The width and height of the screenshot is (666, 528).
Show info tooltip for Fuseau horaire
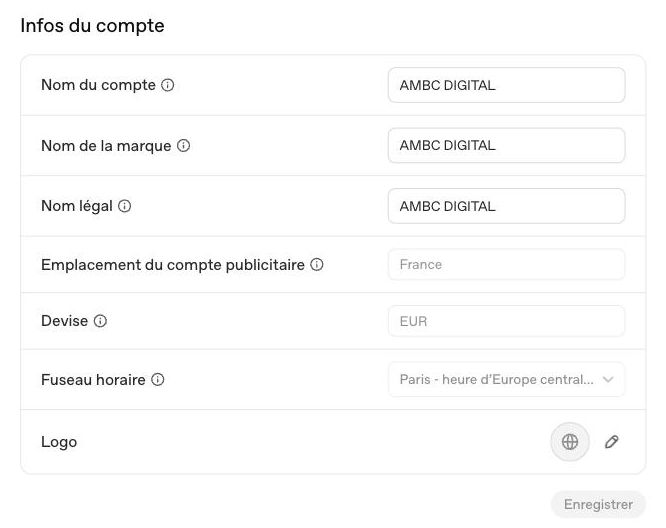pos(158,379)
